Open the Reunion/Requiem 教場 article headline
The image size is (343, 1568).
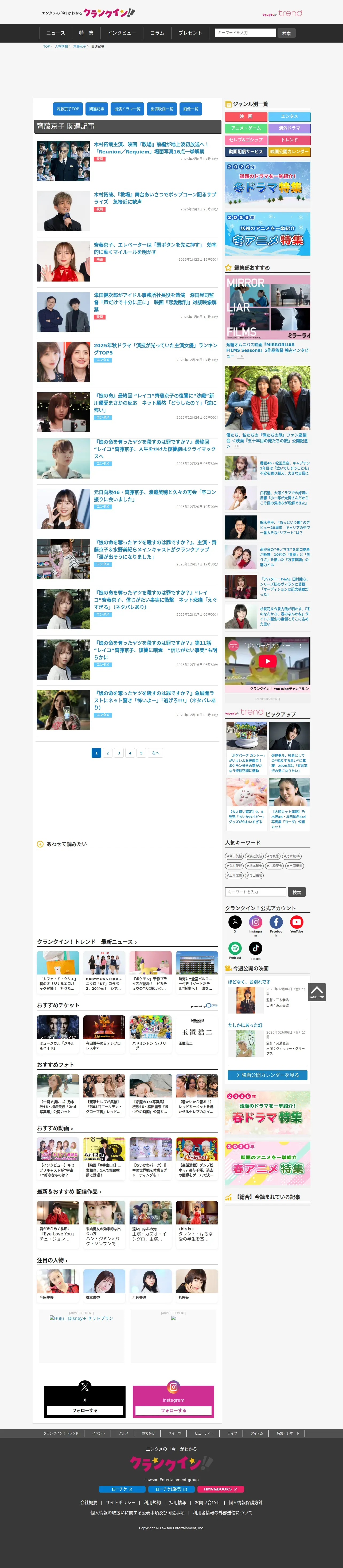(151, 148)
